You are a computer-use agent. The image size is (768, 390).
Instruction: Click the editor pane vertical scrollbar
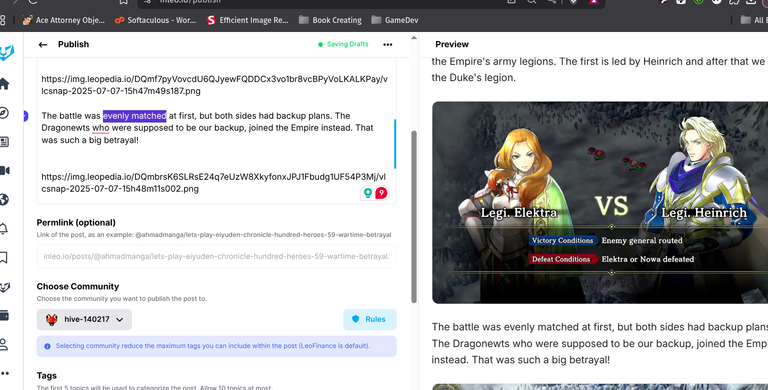(414, 217)
